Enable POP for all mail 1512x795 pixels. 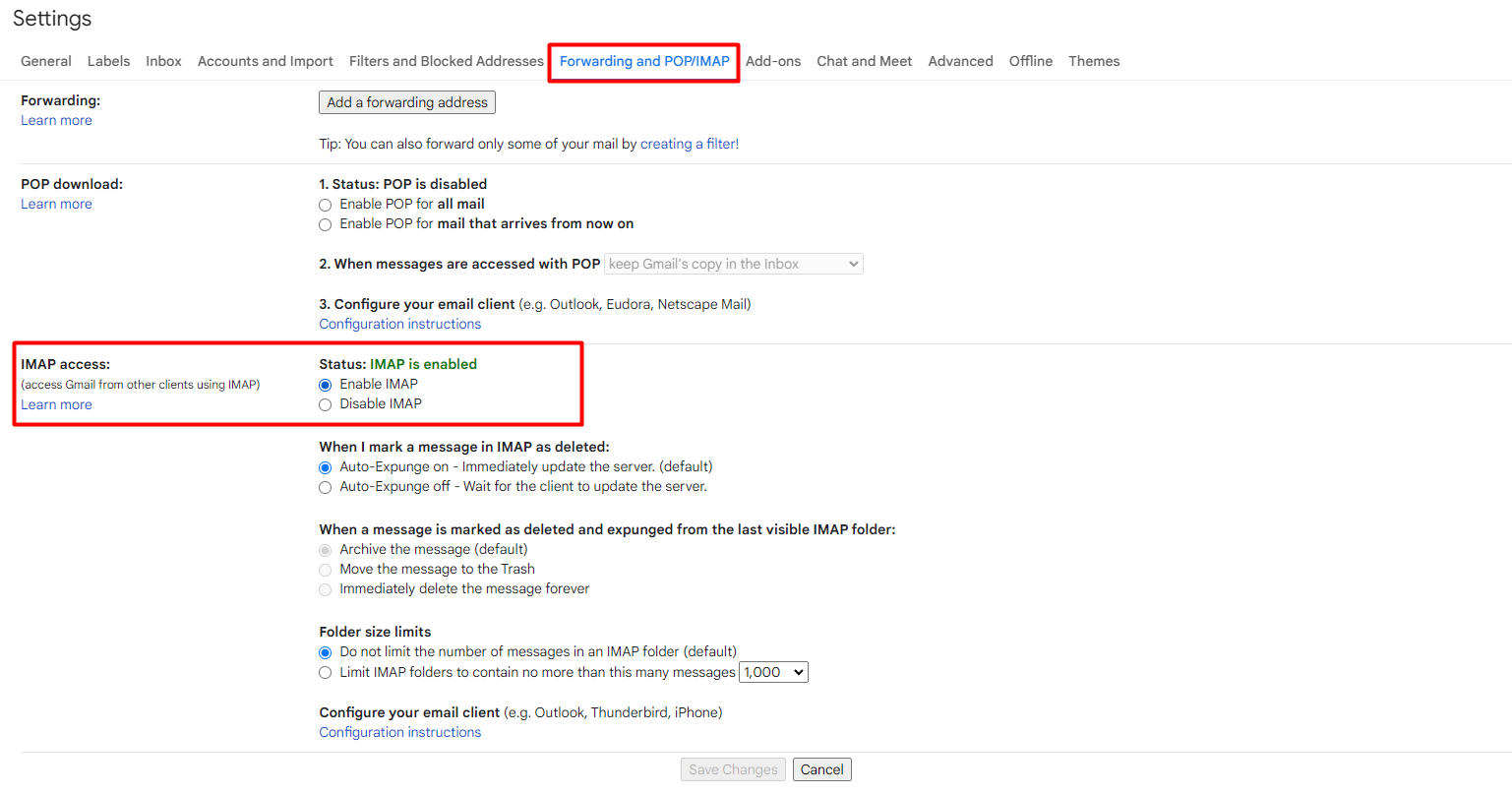(325, 205)
